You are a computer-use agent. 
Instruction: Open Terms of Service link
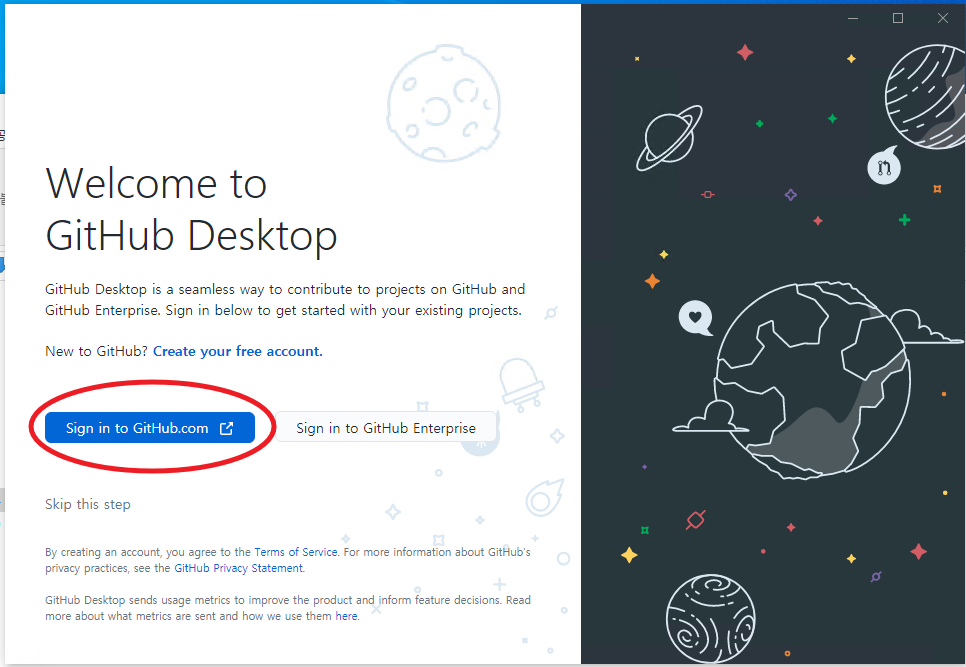coord(296,552)
